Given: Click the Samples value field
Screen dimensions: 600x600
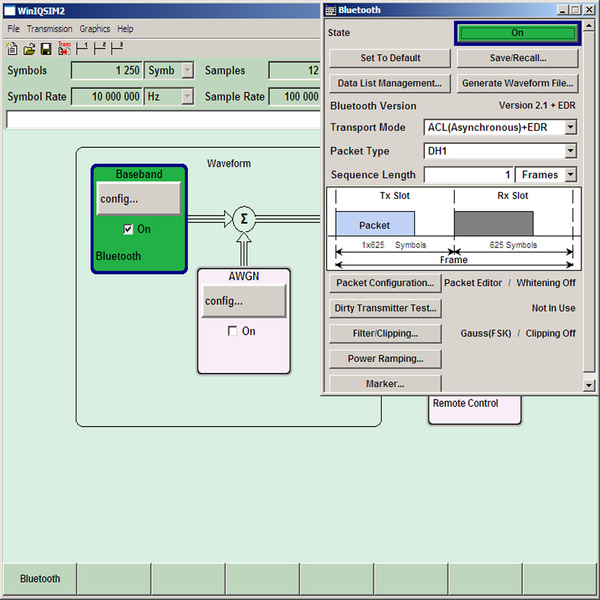Looking at the screenshot, I should tap(295, 70).
